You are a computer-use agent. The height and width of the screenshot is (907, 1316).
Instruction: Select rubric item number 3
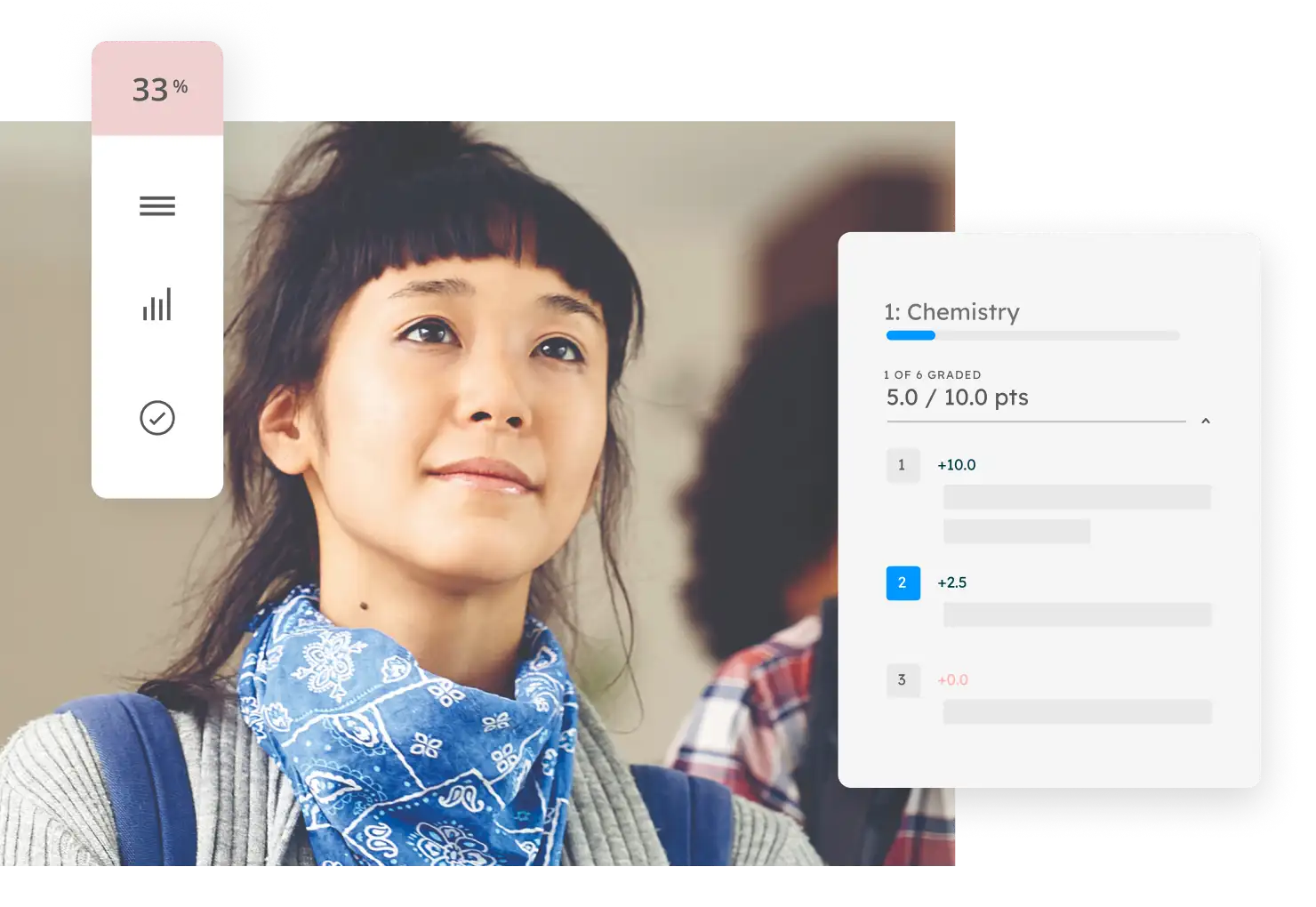(903, 680)
